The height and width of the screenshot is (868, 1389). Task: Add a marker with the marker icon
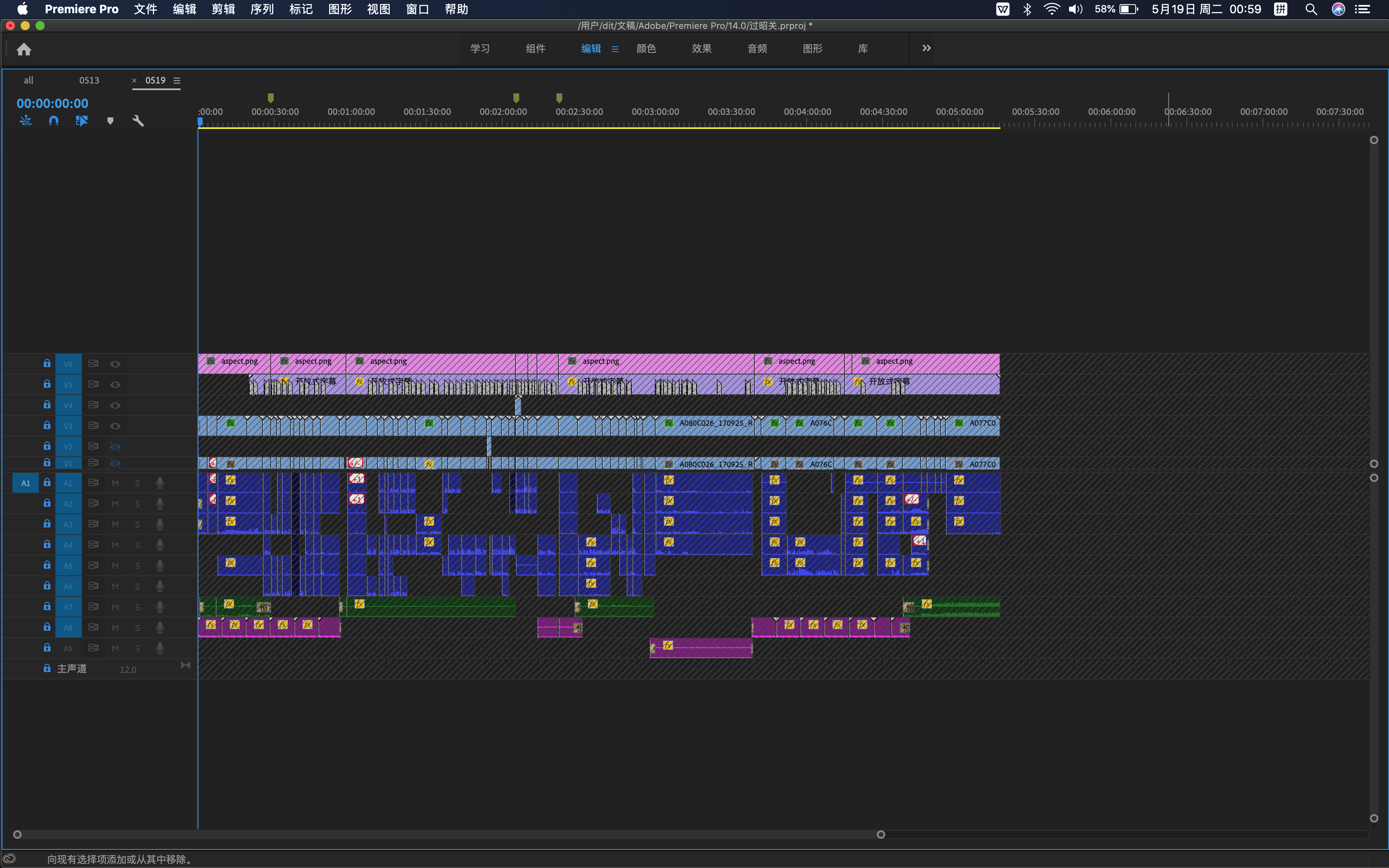click(110, 121)
